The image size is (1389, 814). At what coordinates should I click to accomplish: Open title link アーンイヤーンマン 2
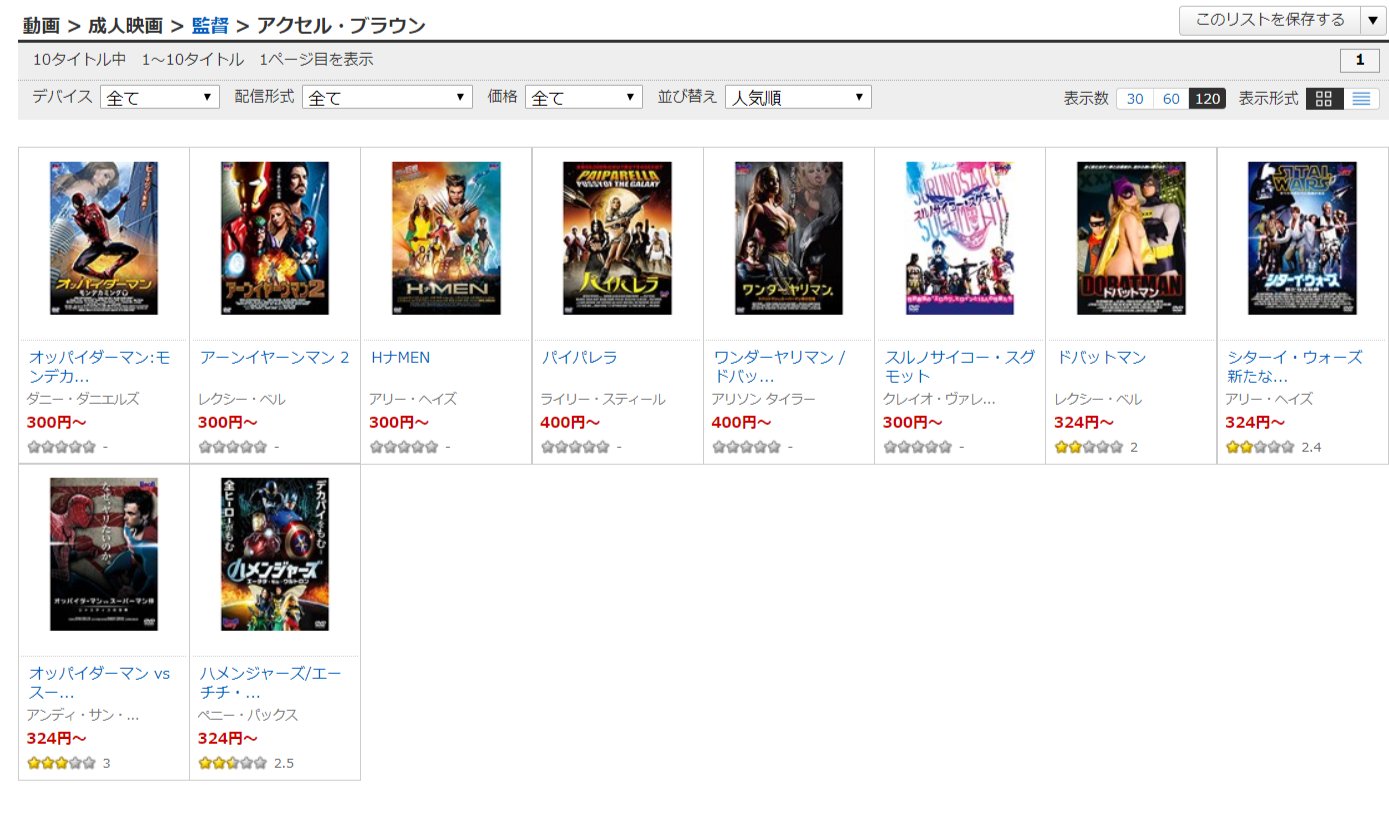pyautogui.click(x=274, y=357)
